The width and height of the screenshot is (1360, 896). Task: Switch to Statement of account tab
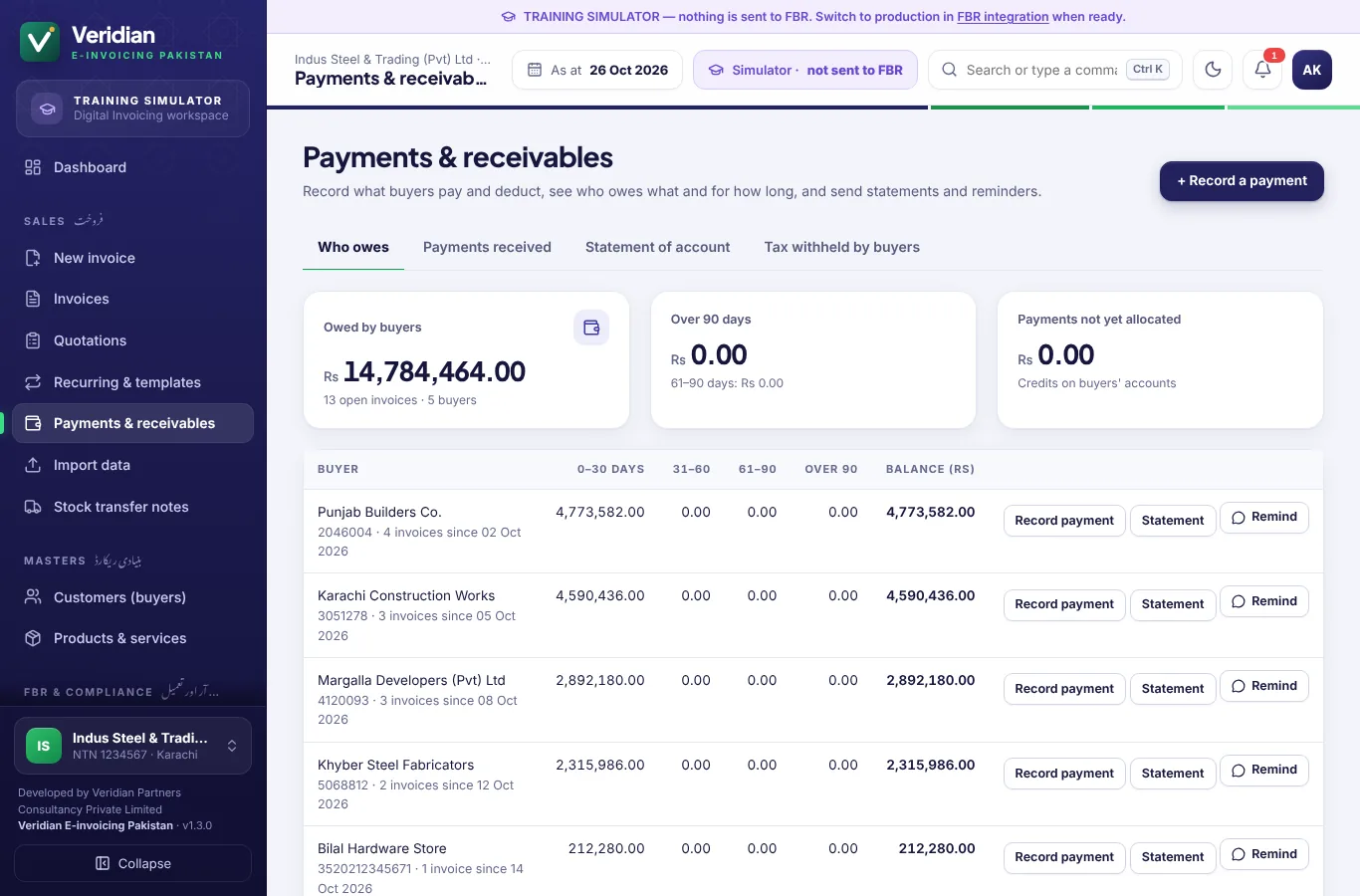(658, 247)
